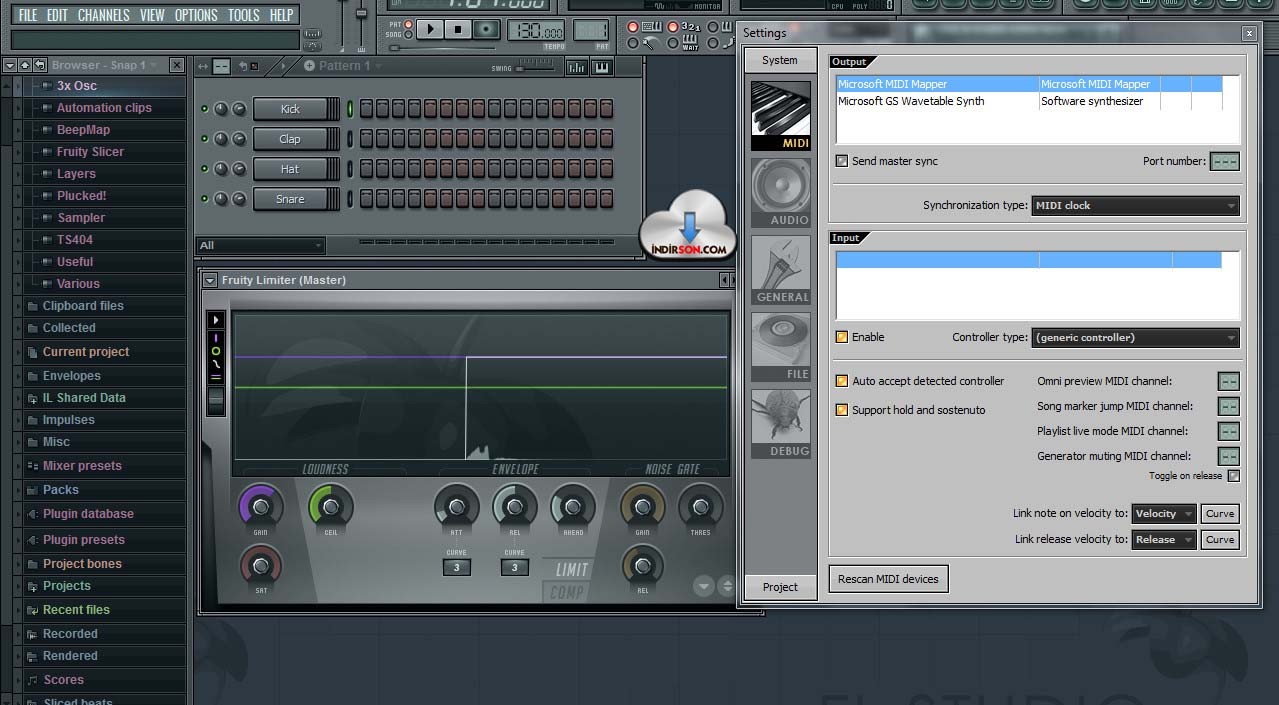The image size is (1279, 705).
Task: Click the transport Stop button
Action: click(x=458, y=29)
